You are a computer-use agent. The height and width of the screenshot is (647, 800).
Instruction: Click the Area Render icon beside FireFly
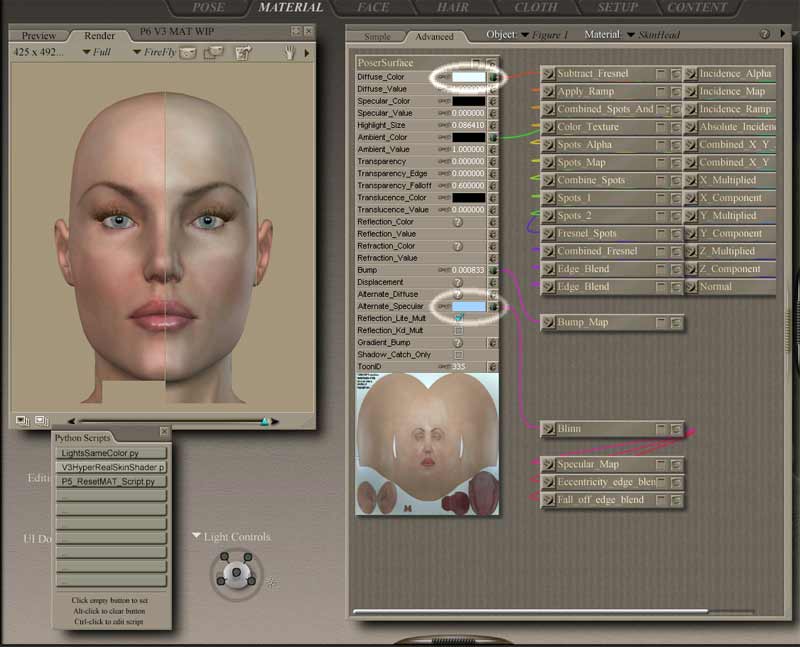pyautogui.click(x=214, y=52)
